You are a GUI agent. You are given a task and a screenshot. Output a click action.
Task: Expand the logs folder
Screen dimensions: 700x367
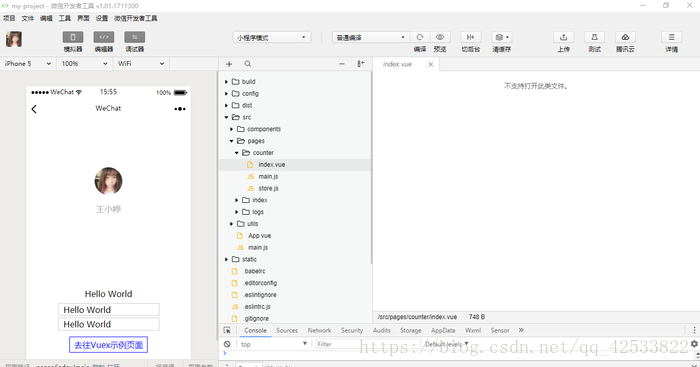click(237, 212)
